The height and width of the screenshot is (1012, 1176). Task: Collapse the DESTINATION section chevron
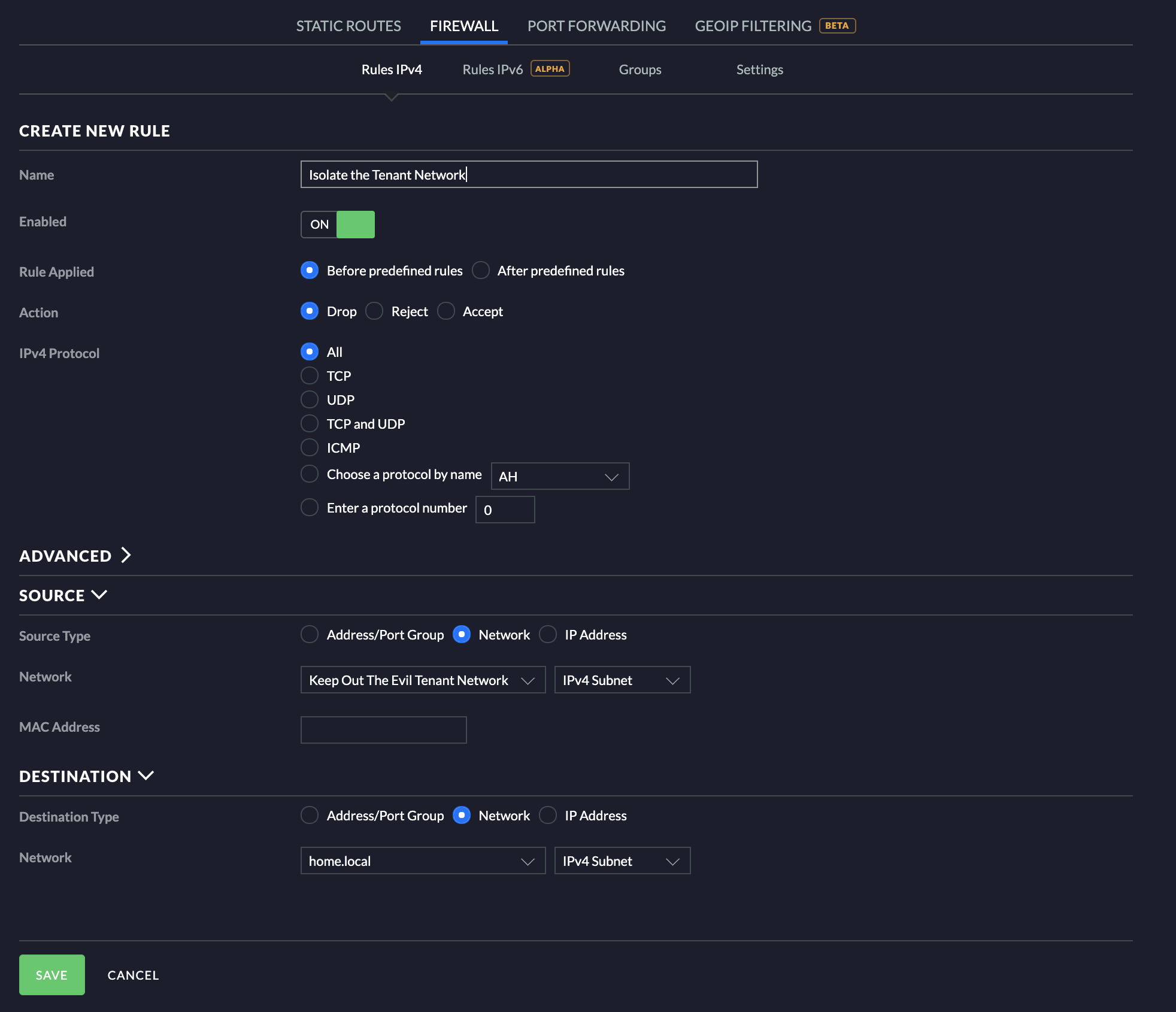146,775
